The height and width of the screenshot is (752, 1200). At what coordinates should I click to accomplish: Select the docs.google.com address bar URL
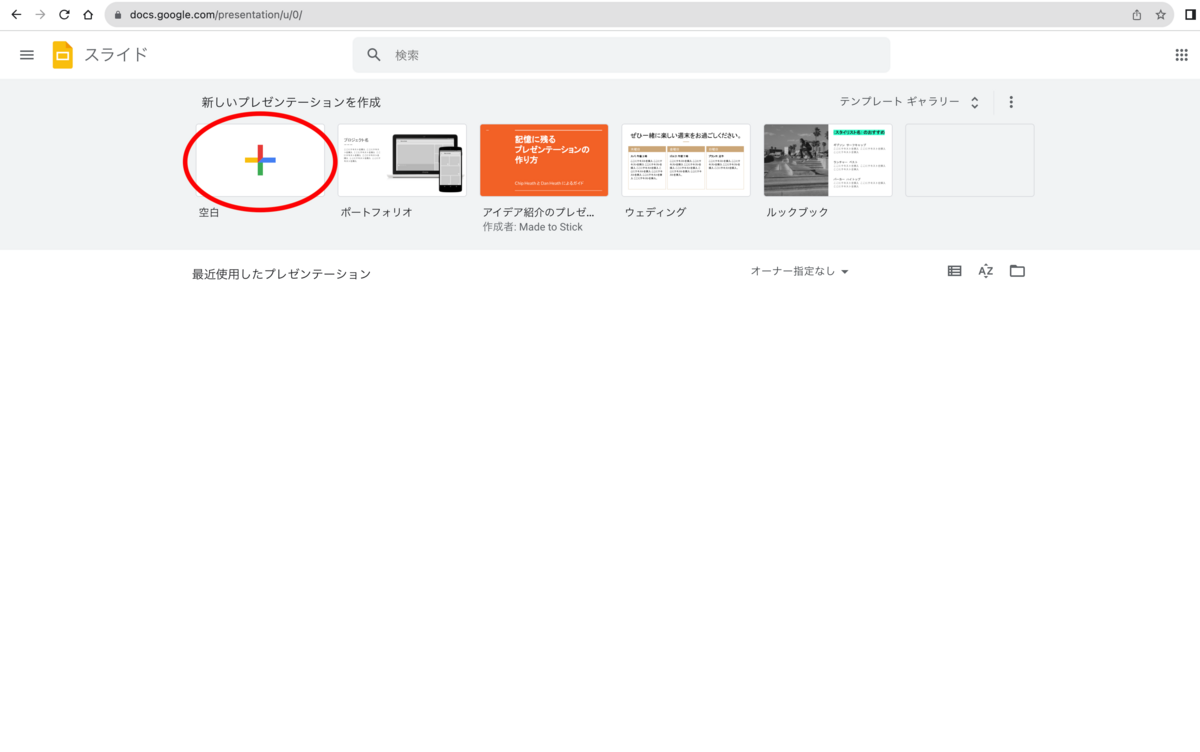(216, 15)
